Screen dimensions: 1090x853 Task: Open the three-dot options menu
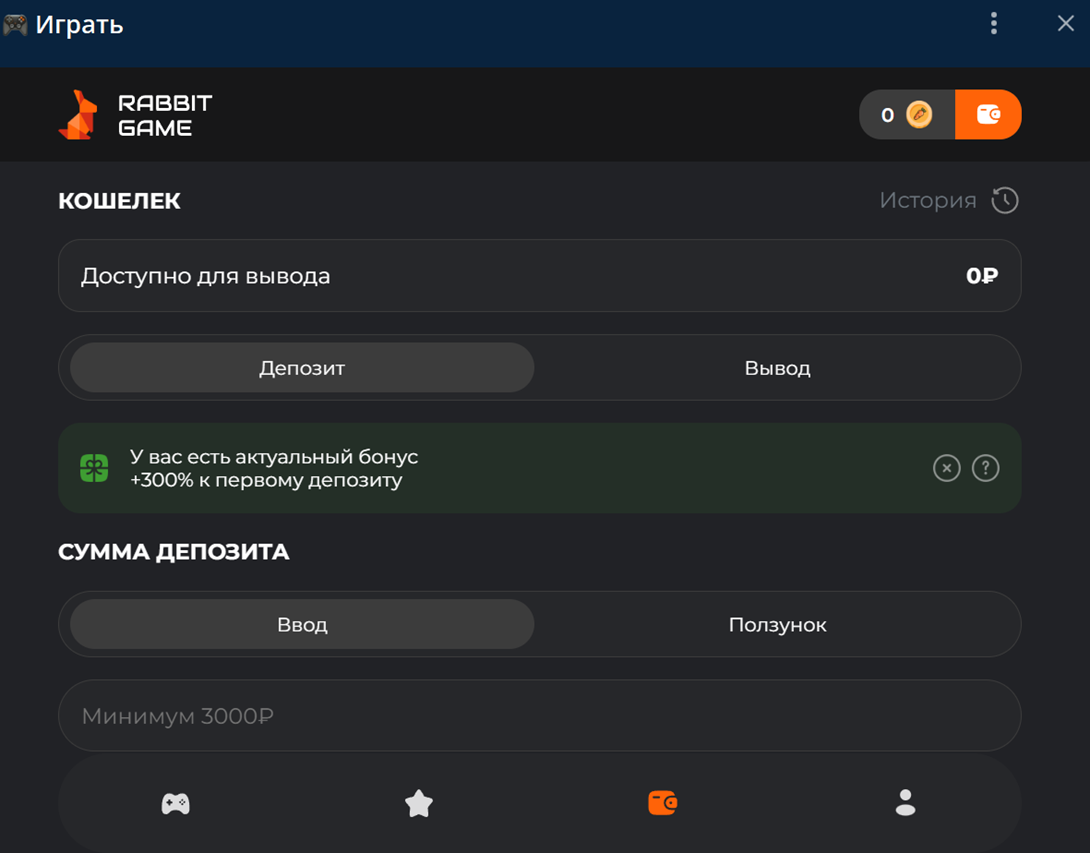point(993,24)
